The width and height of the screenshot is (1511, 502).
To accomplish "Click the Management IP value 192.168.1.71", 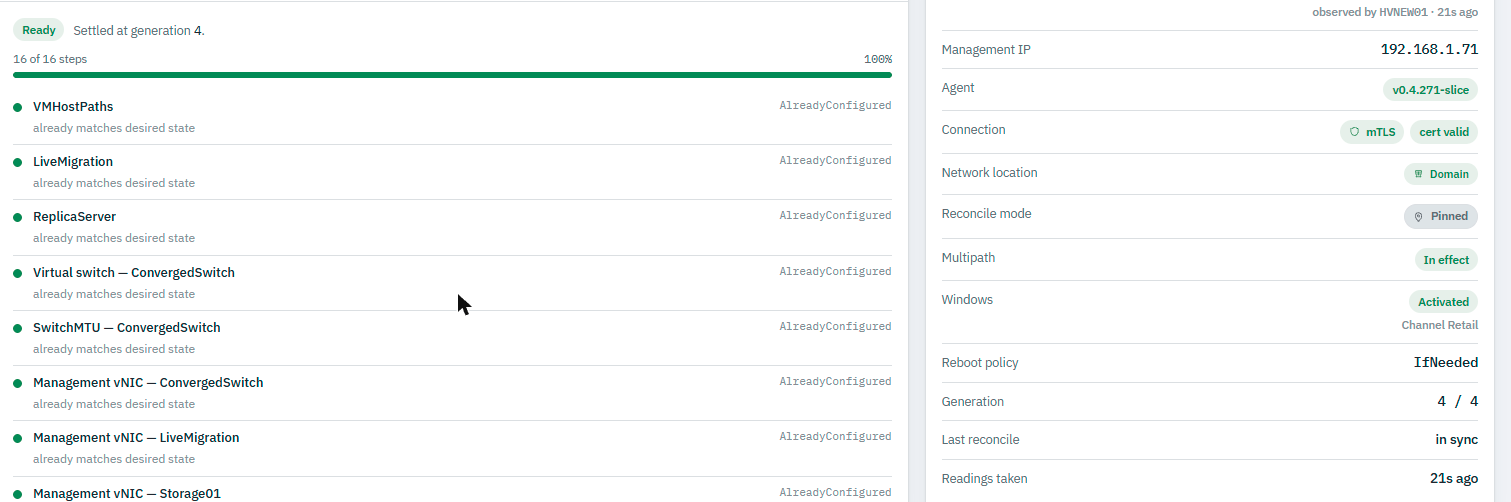I will click(1429, 49).
